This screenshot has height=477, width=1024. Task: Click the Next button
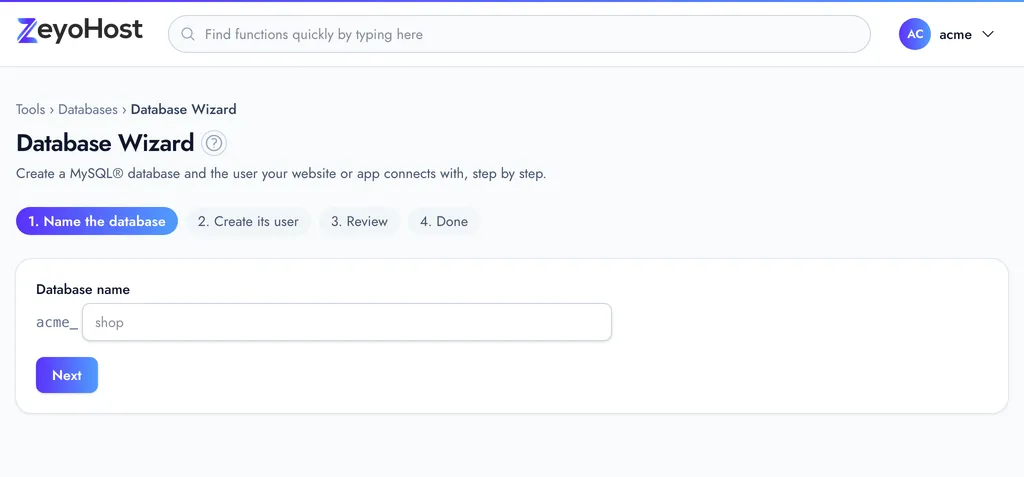click(67, 375)
